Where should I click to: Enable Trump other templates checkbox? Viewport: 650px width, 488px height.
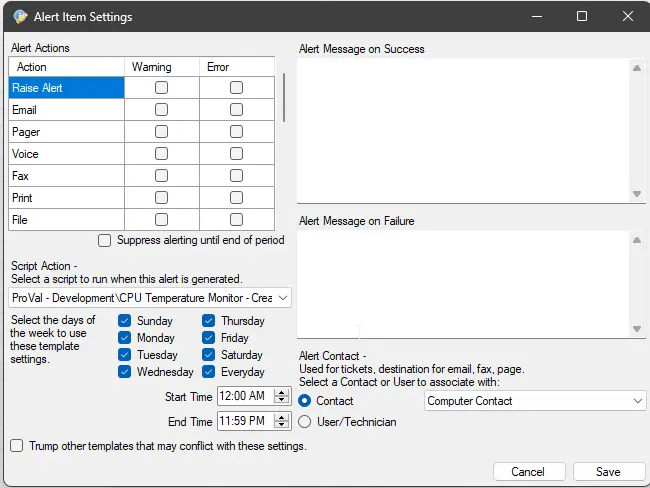[x=17, y=446]
